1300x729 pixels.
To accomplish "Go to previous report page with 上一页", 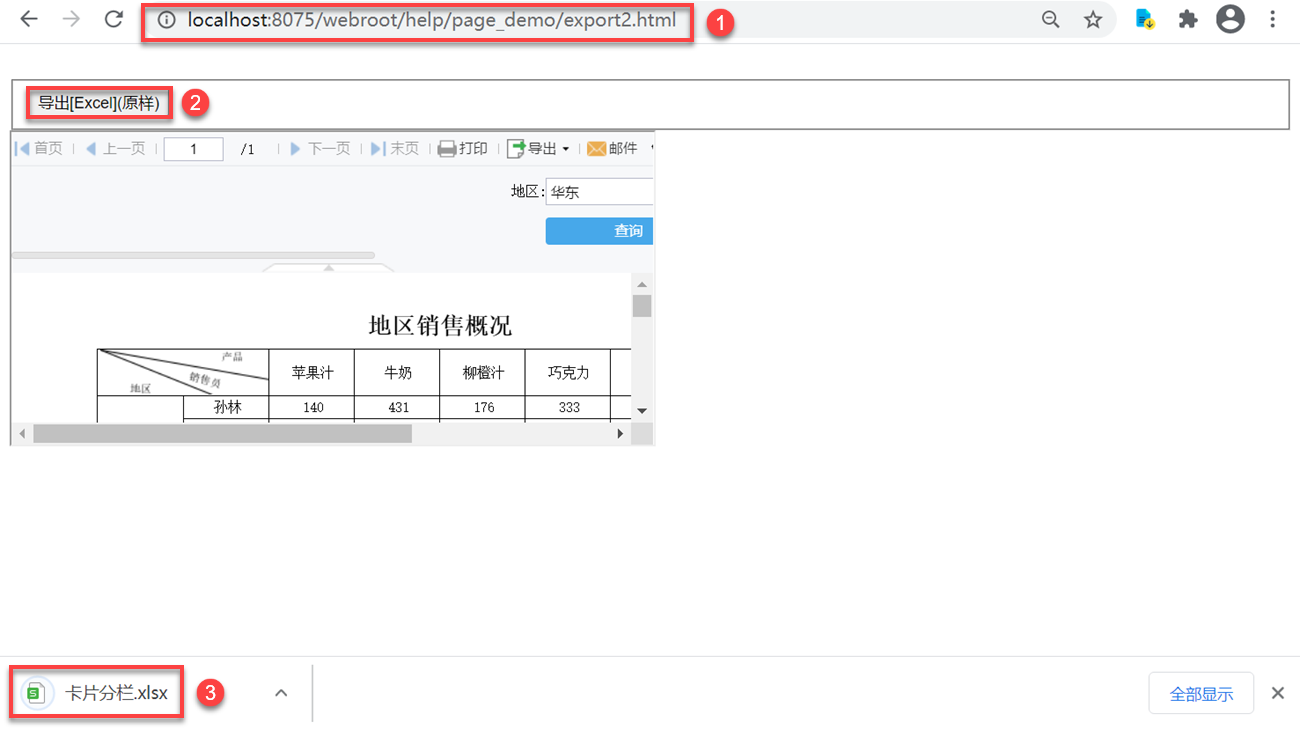I will coord(116,149).
